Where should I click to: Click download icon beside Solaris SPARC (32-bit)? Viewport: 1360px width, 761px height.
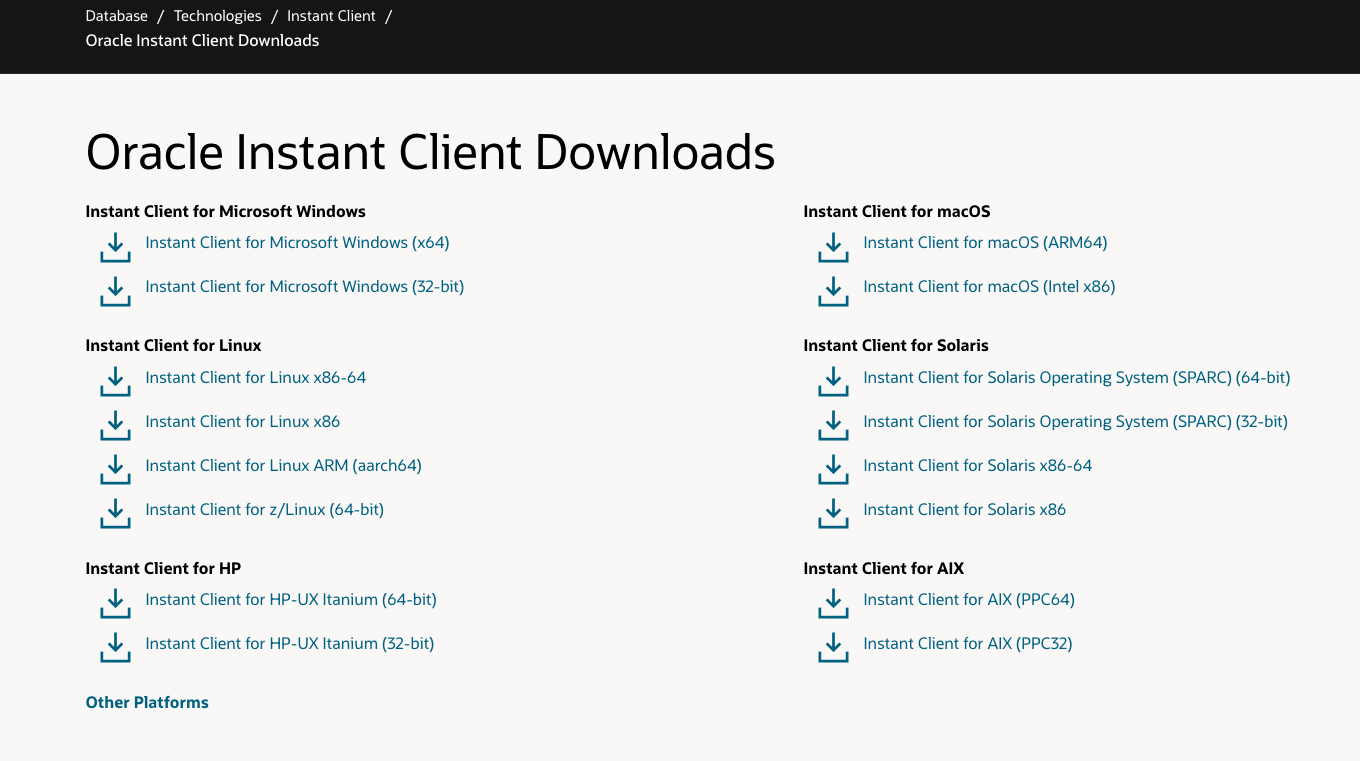pos(833,426)
